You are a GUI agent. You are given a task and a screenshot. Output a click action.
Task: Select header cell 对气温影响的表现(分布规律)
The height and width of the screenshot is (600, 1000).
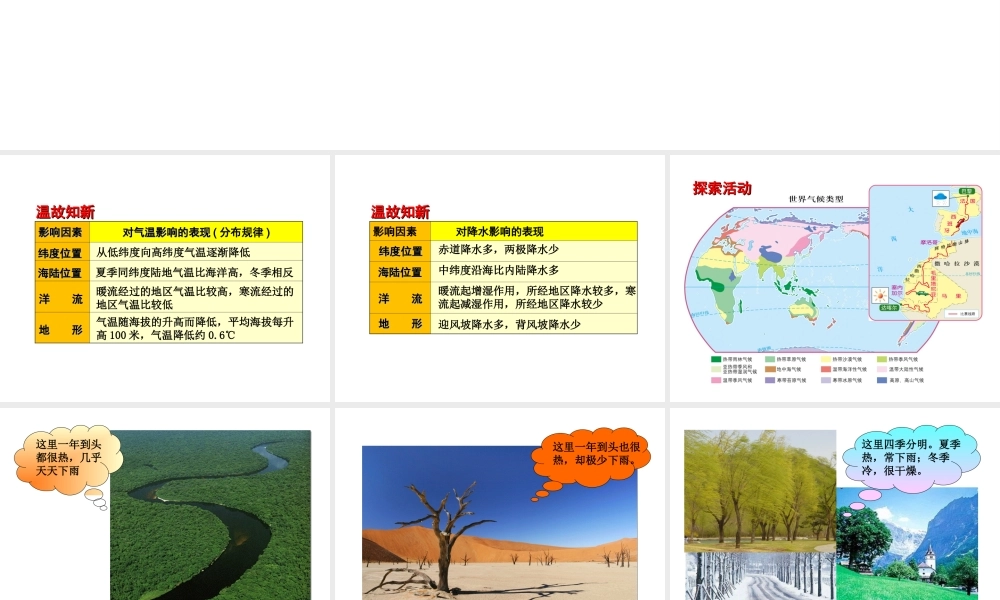click(196, 232)
